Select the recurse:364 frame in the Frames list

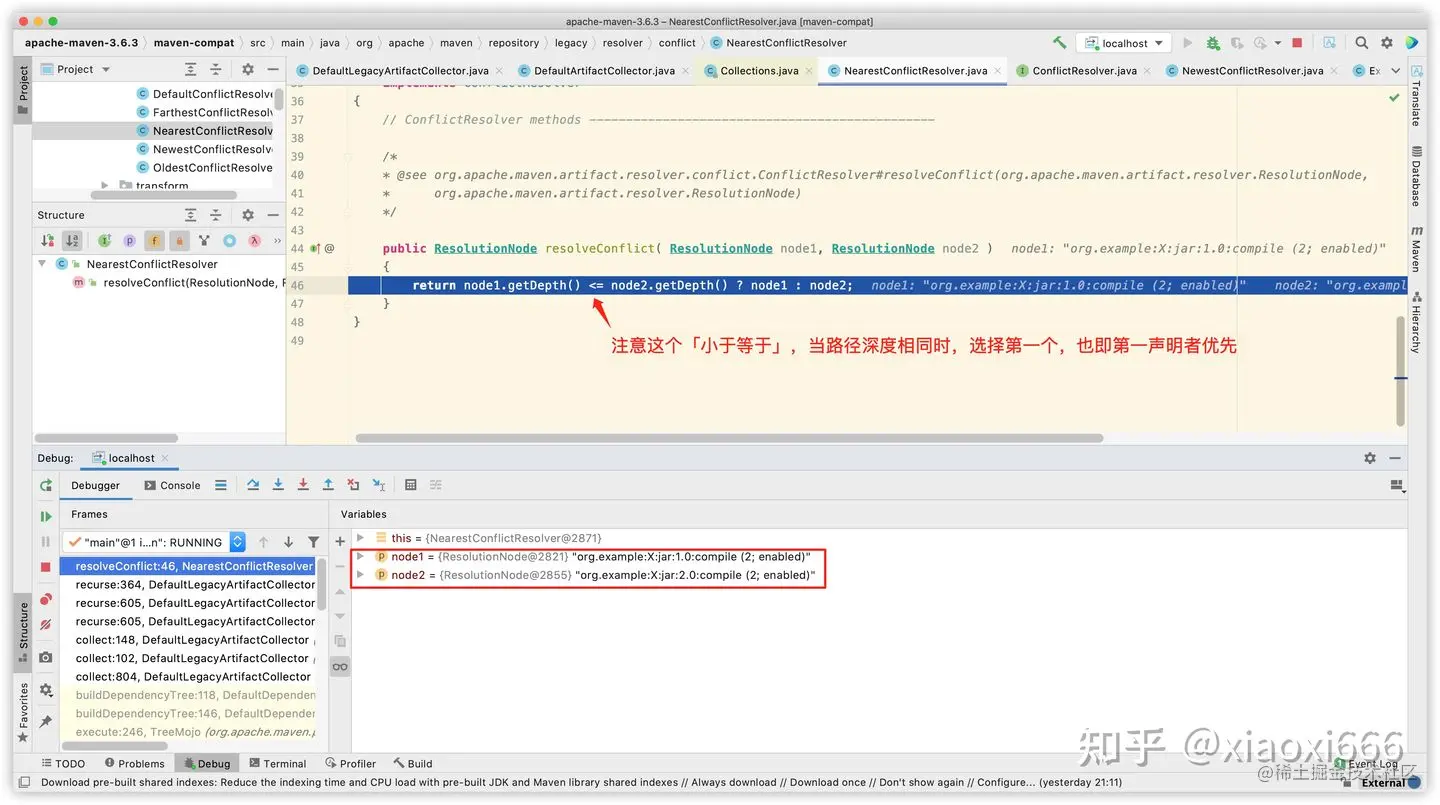click(x=187, y=584)
